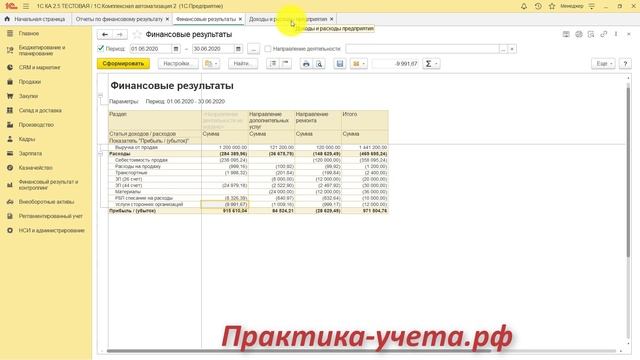Click the expand all groups icon
This screenshot has width=640, height=360.
pyautogui.click(x=273, y=64)
